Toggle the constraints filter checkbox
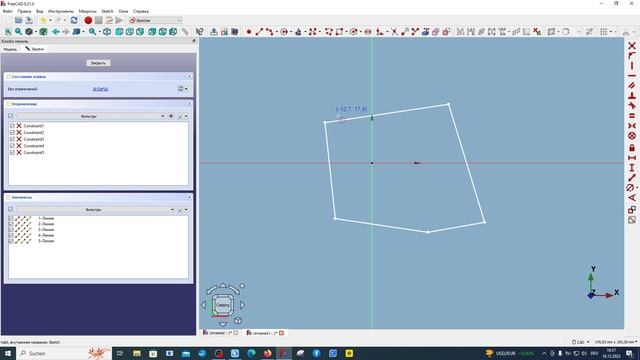The width and height of the screenshot is (640, 360). click(11, 116)
